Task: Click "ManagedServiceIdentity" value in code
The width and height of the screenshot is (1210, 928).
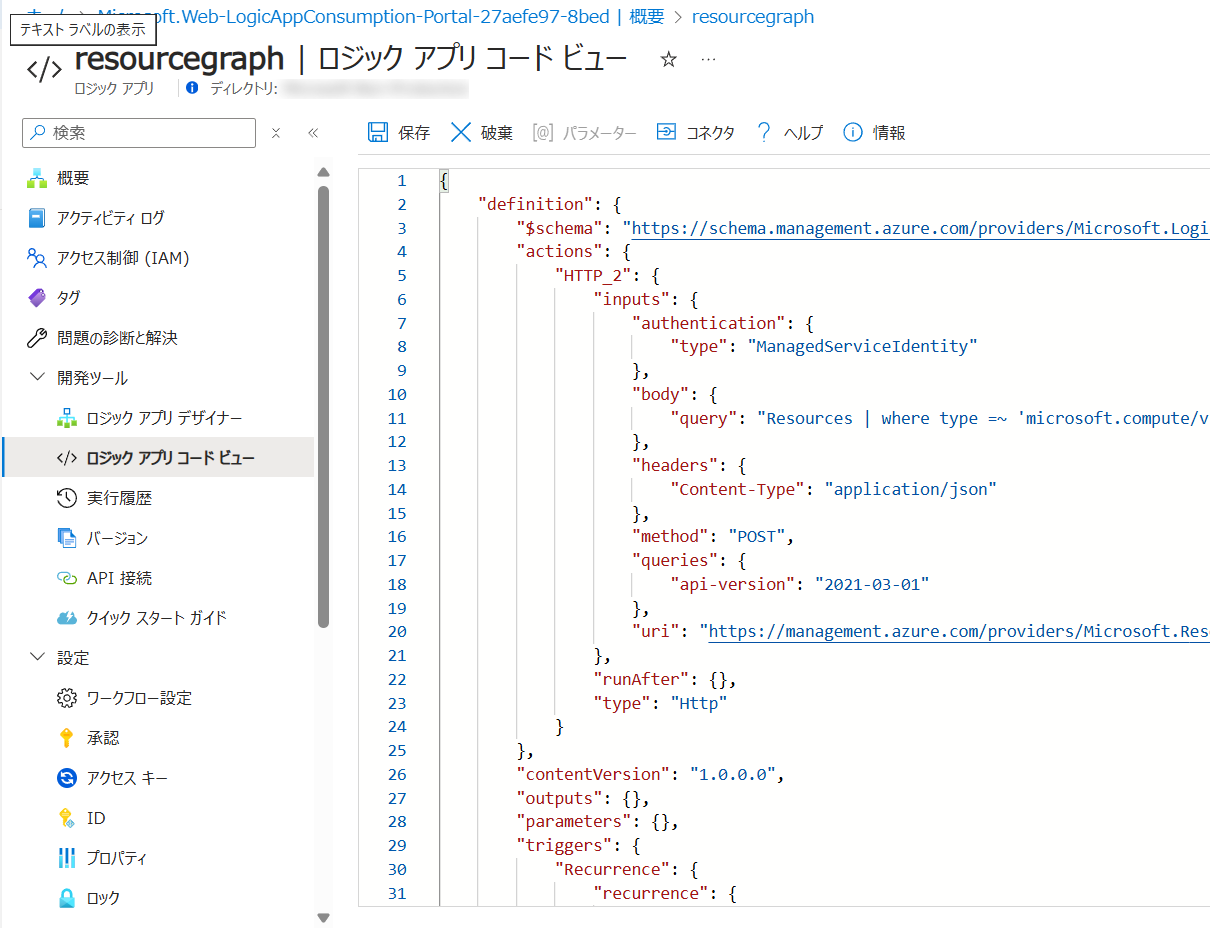Action: click(862, 346)
